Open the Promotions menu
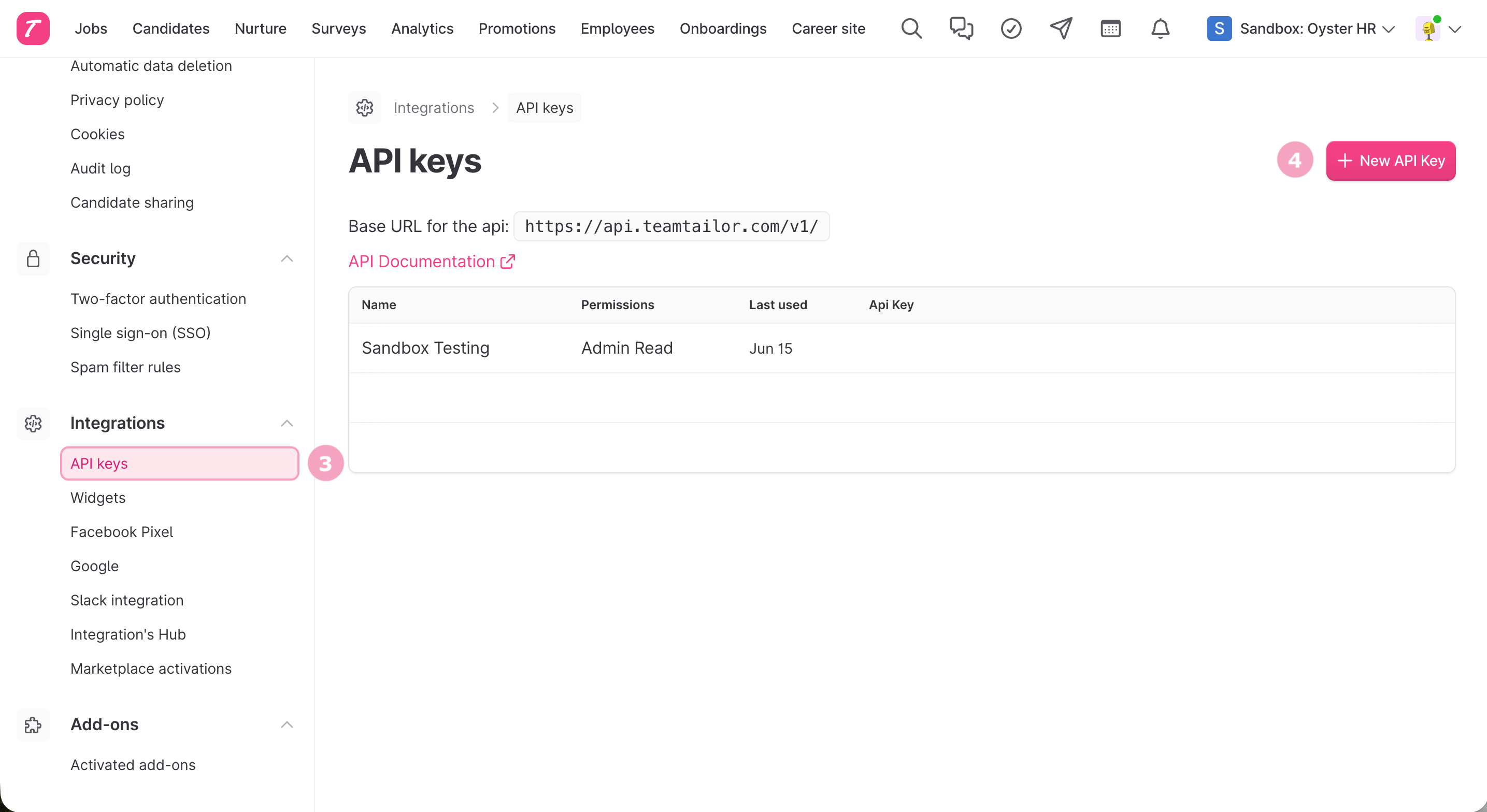The image size is (1487, 812). [x=517, y=28]
